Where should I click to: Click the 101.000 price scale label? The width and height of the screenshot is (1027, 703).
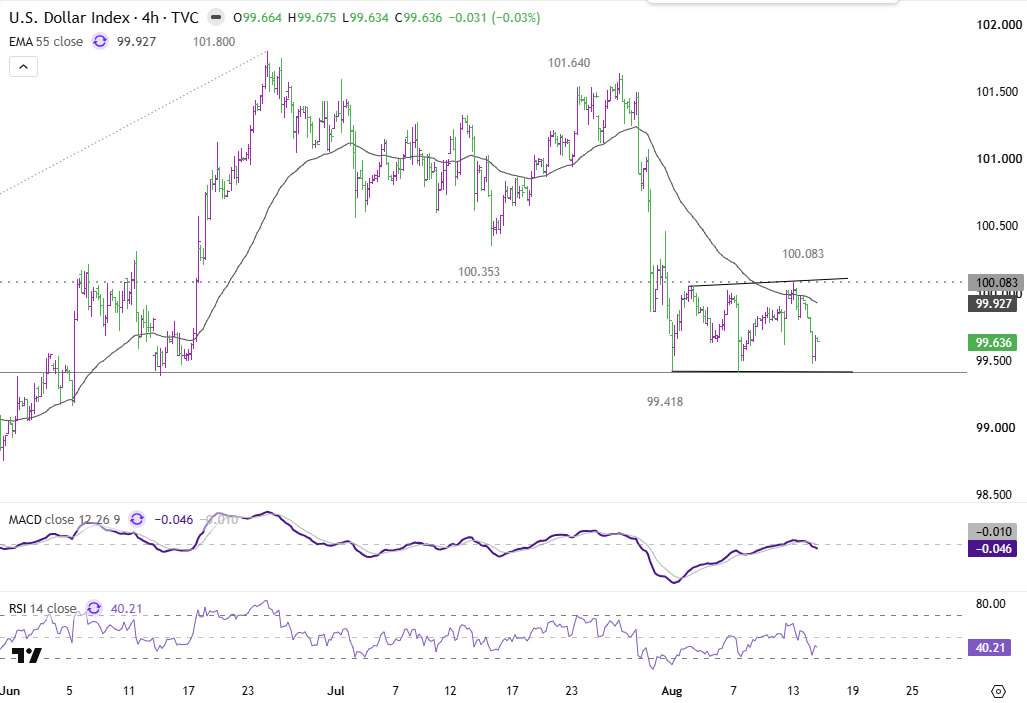coord(998,159)
